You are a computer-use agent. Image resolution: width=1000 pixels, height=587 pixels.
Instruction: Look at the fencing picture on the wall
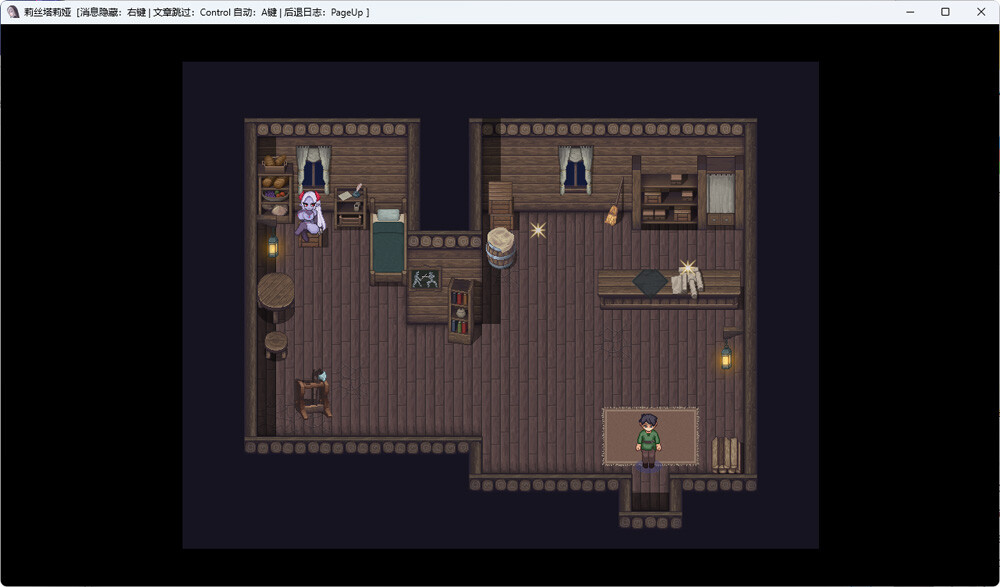click(x=425, y=279)
